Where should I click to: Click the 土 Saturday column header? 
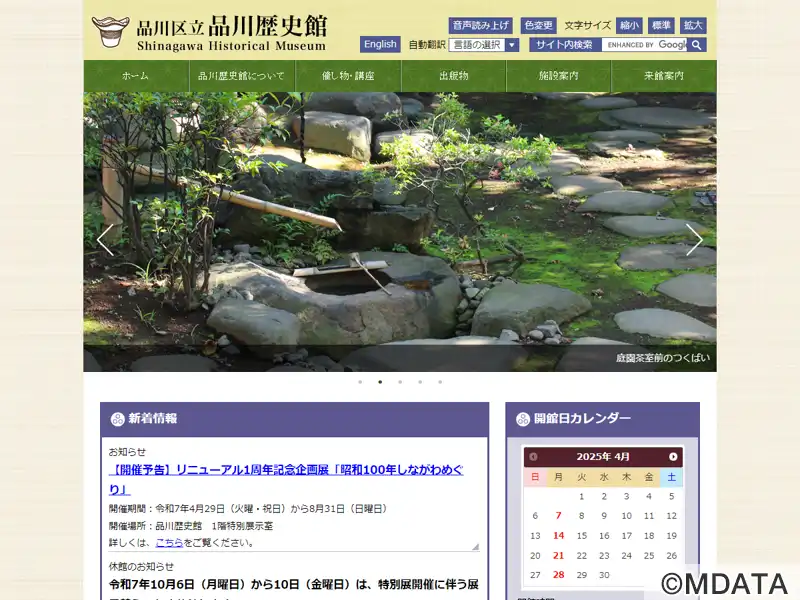point(671,477)
